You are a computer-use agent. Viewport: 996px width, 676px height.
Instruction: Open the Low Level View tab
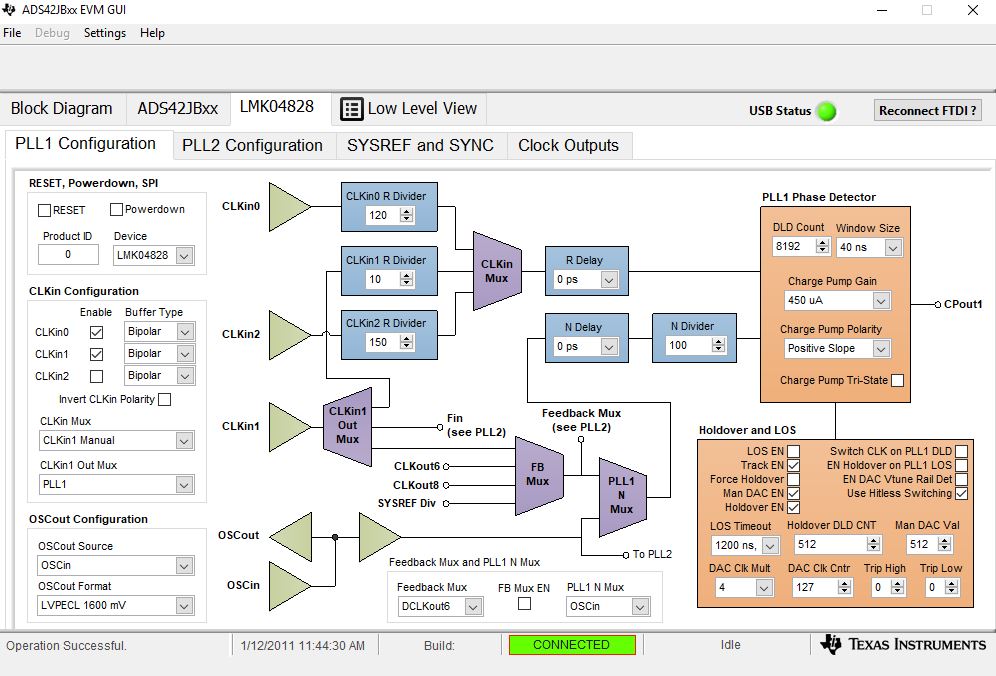pyautogui.click(x=409, y=109)
